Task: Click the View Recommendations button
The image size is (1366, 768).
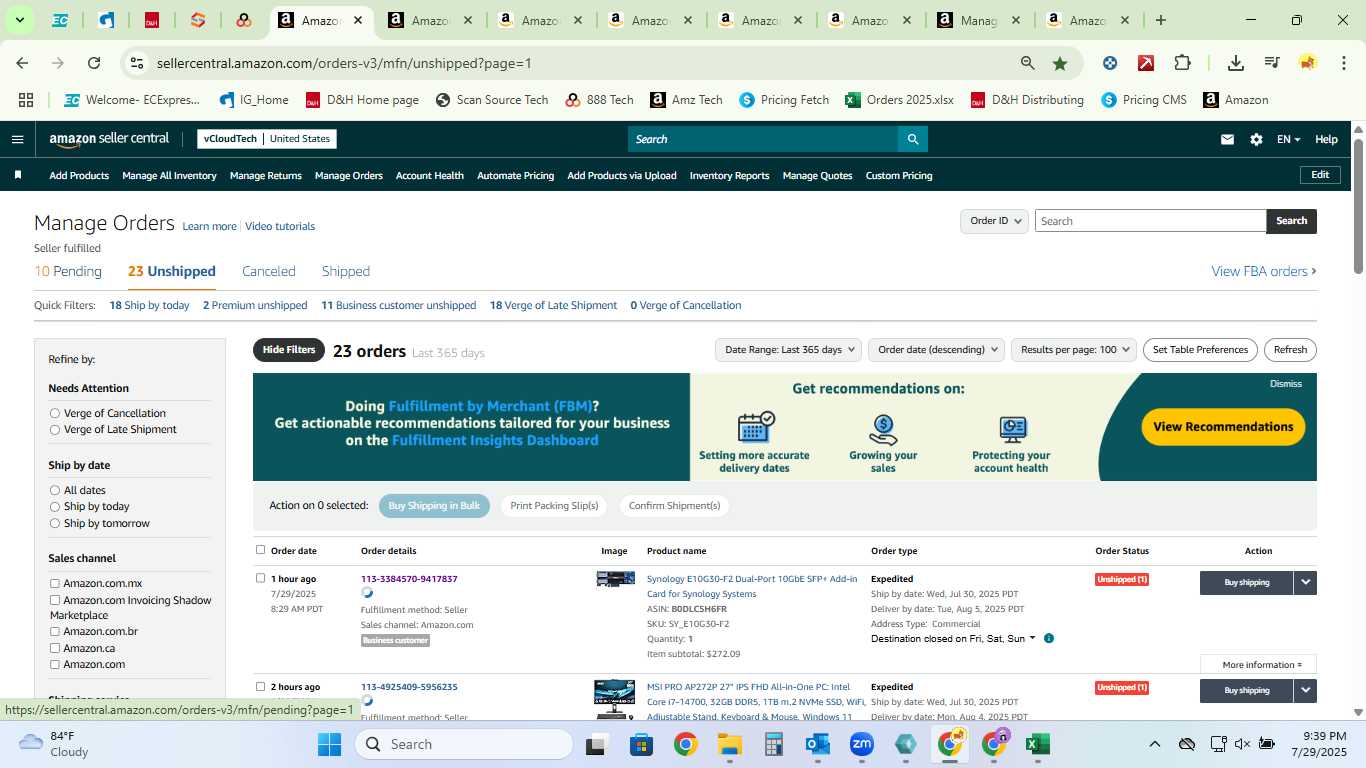Action: [1223, 427]
